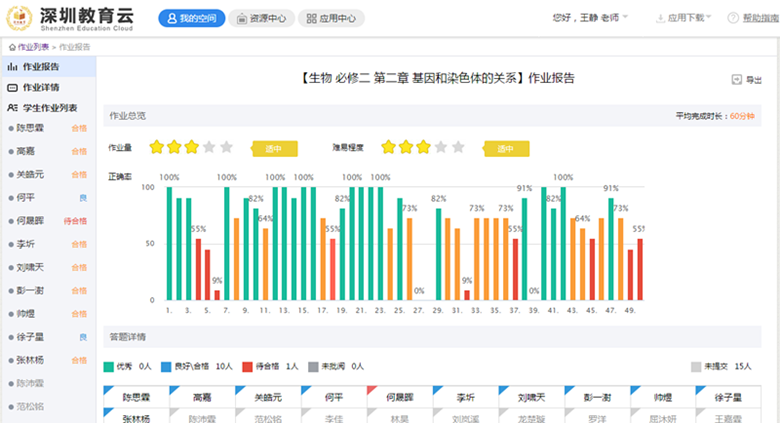Image resolution: width=780 pixels, height=423 pixels.
Task: Click the green 优秀 legend swatch
Action: coord(108,367)
